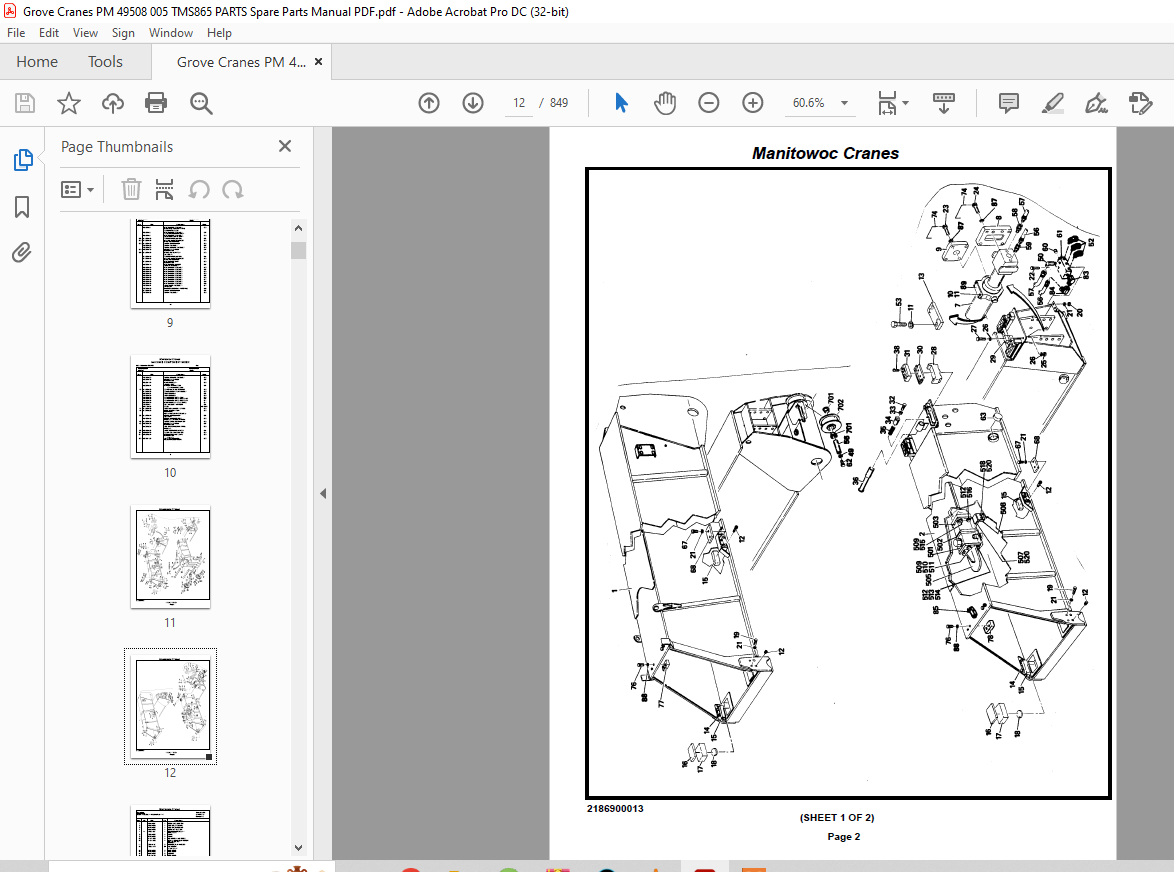The width and height of the screenshot is (1174, 872).
Task: Select page 12 thumbnail
Action: coord(171,707)
